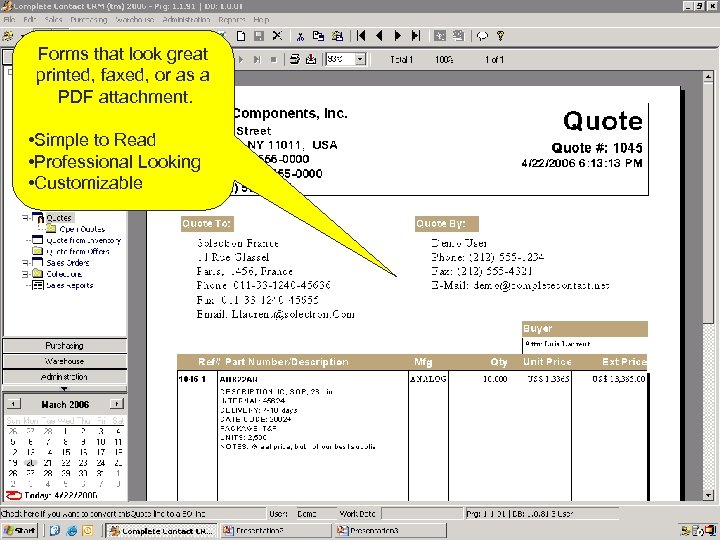Screen dimensions: 720x540
Task: Click the far-left main toolbar icon
Action: [8, 36]
